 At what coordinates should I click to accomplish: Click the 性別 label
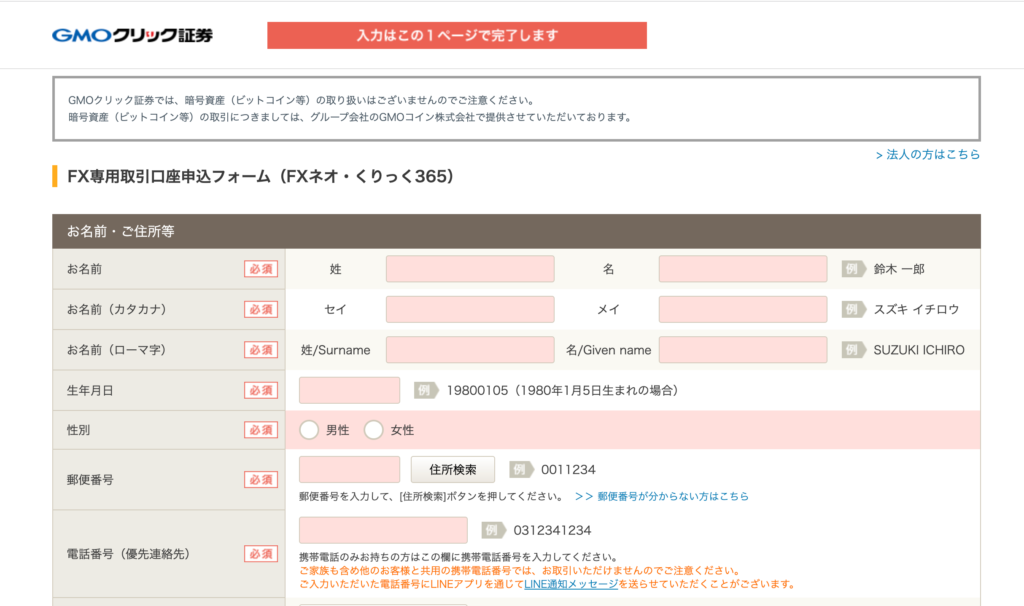[x=78, y=430]
